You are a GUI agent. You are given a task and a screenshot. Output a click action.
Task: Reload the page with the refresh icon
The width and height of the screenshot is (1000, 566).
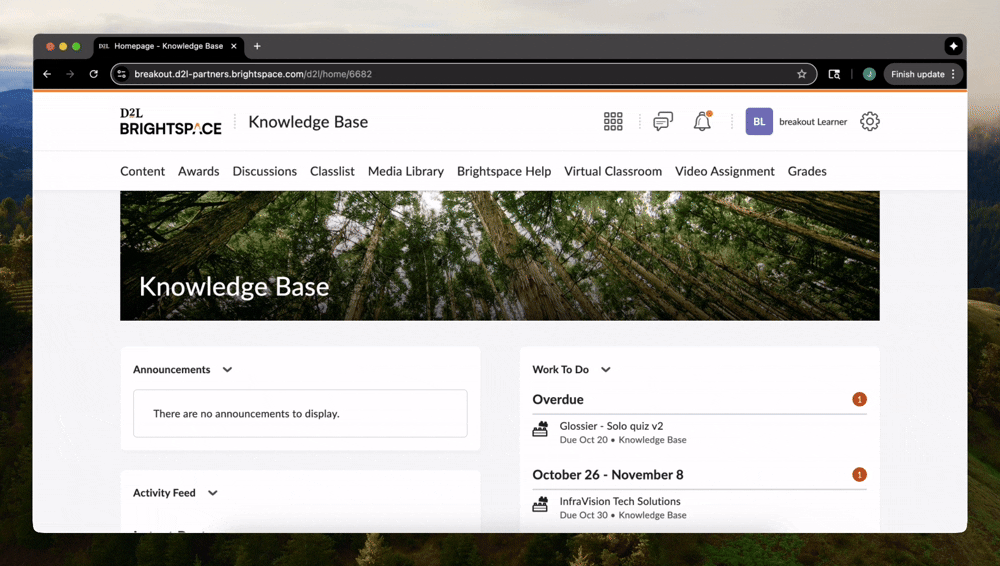94,74
